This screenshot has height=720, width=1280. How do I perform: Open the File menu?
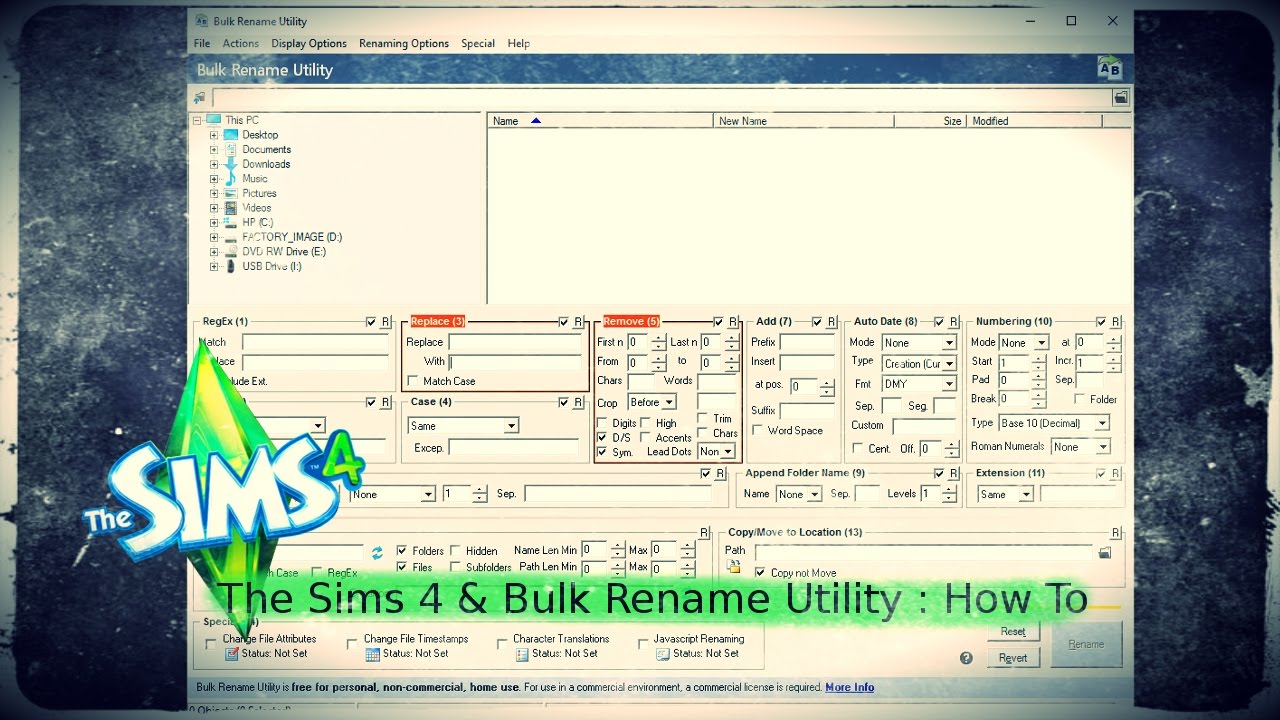pos(202,43)
